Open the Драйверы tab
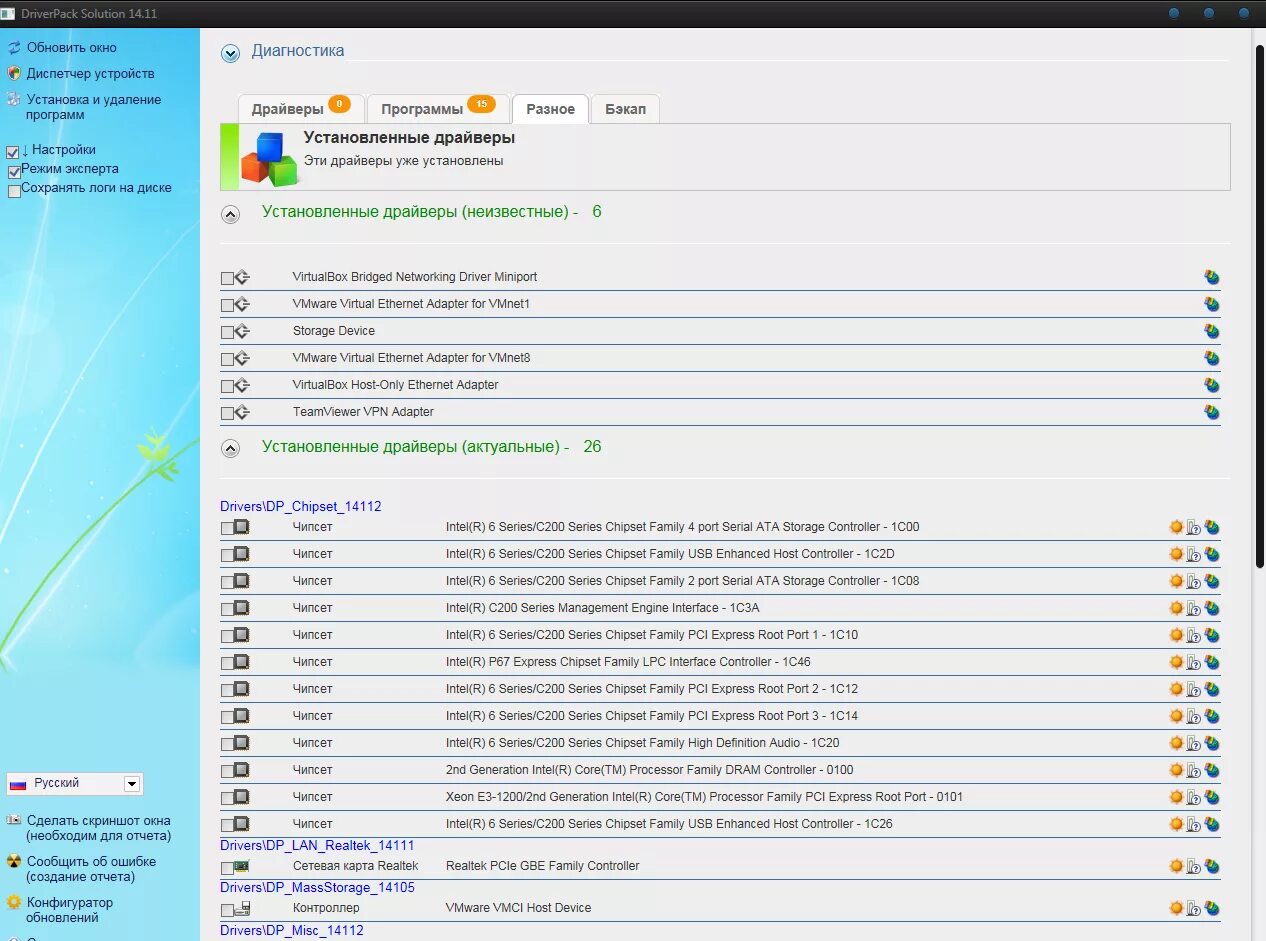The width and height of the screenshot is (1266, 941). tap(300, 109)
